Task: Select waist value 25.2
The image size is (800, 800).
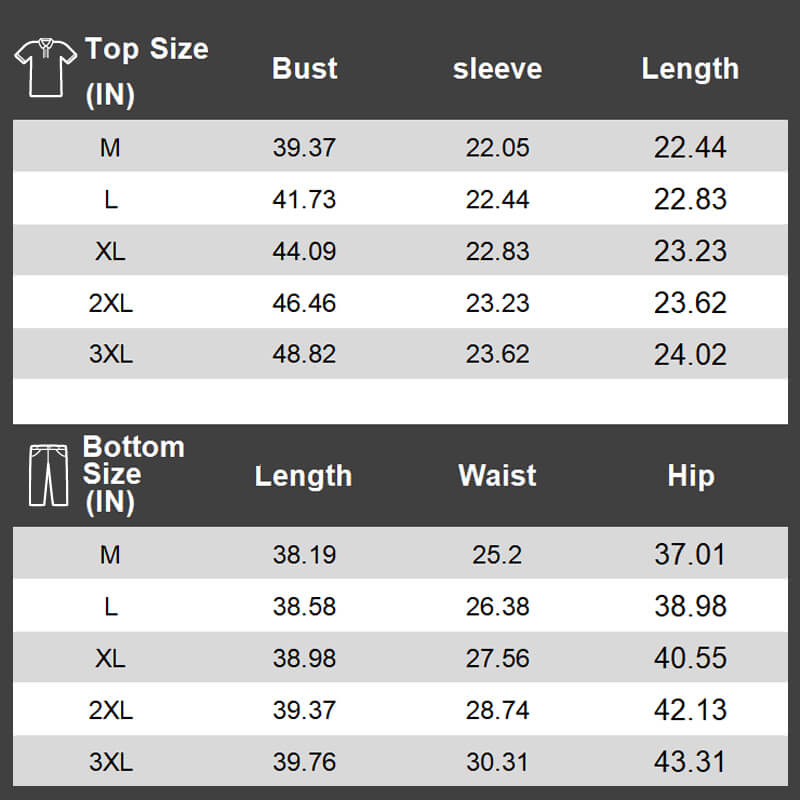Action: point(497,554)
